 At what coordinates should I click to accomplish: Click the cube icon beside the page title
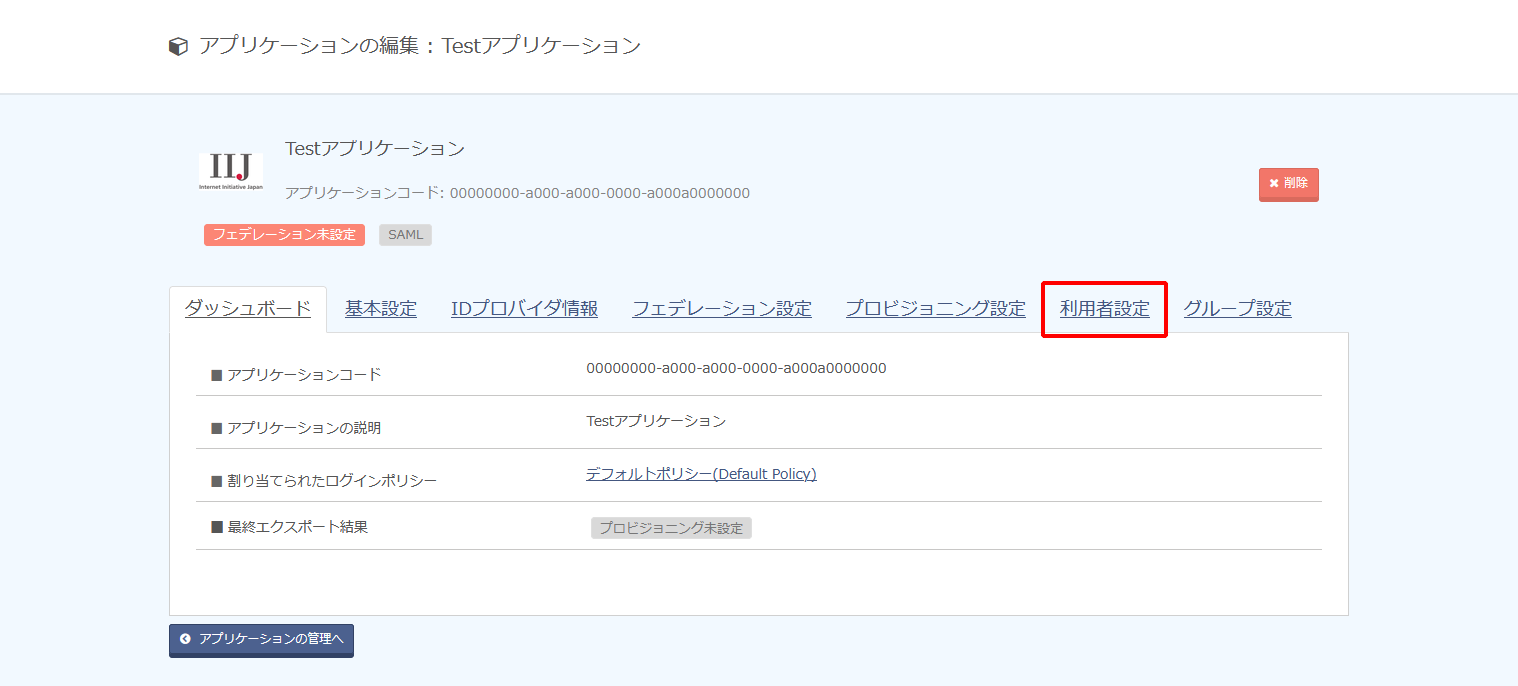coord(178,47)
